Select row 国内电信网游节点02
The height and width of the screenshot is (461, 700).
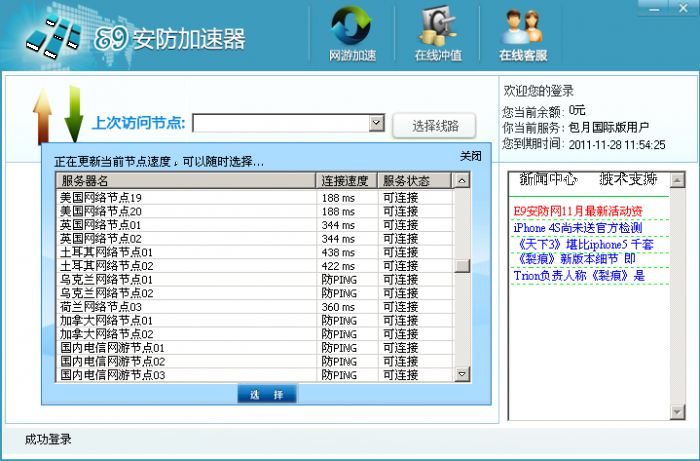pos(254,361)
